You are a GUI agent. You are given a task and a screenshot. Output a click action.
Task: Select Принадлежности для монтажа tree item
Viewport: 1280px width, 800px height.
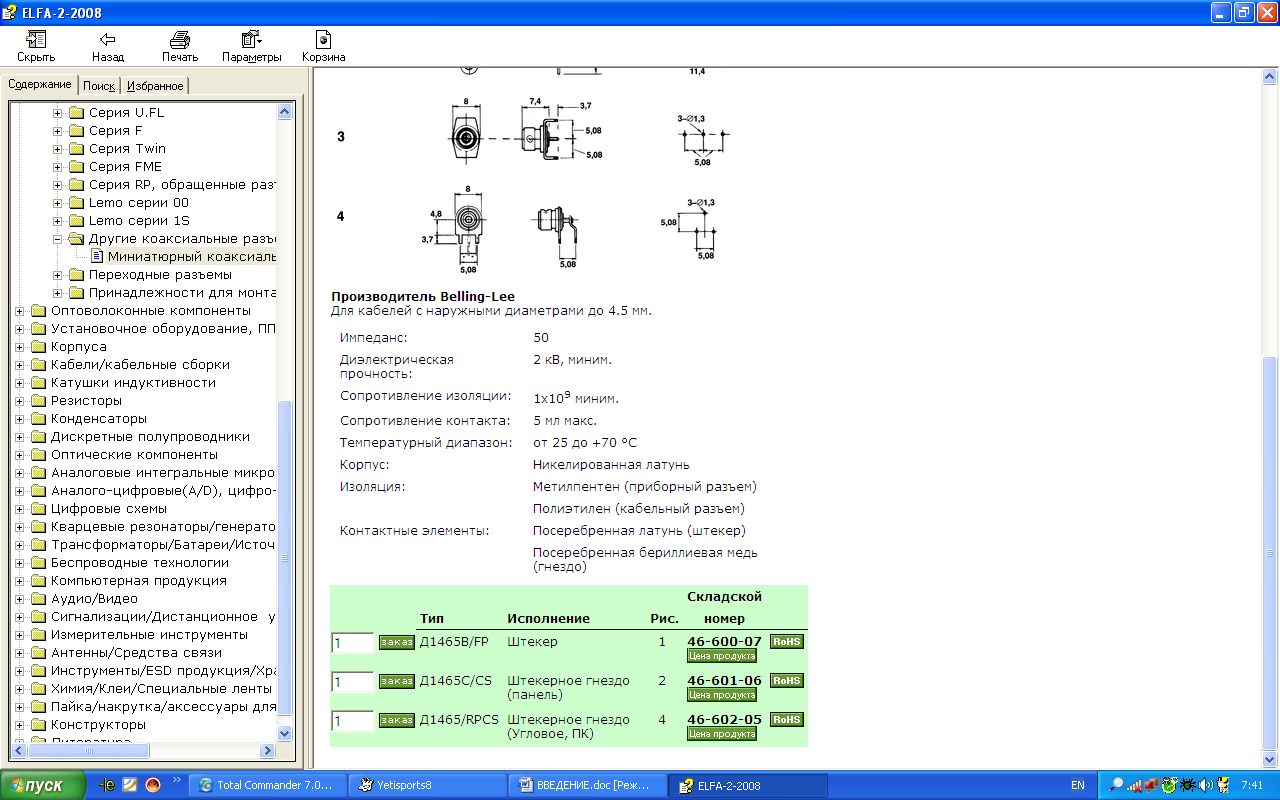[x=182, y=293]
